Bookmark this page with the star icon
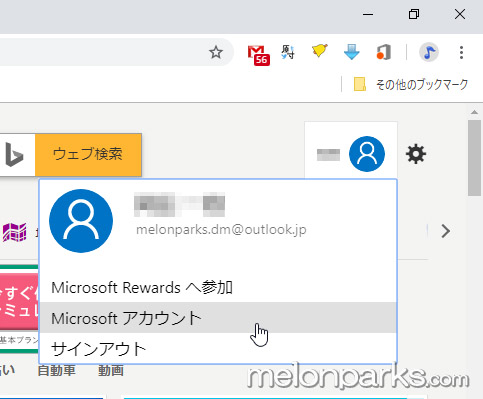483x399 pixels. (216, 52)
